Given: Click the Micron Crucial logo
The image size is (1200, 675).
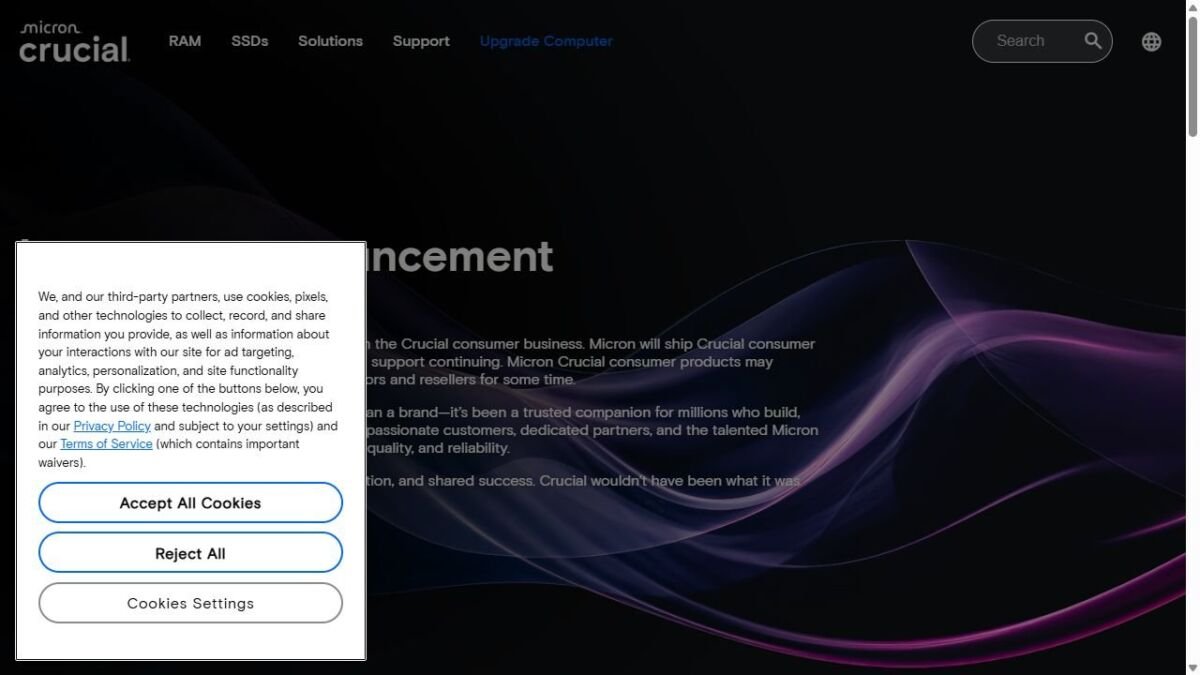Looking at the screenshot, I should [x=75, y=42].
